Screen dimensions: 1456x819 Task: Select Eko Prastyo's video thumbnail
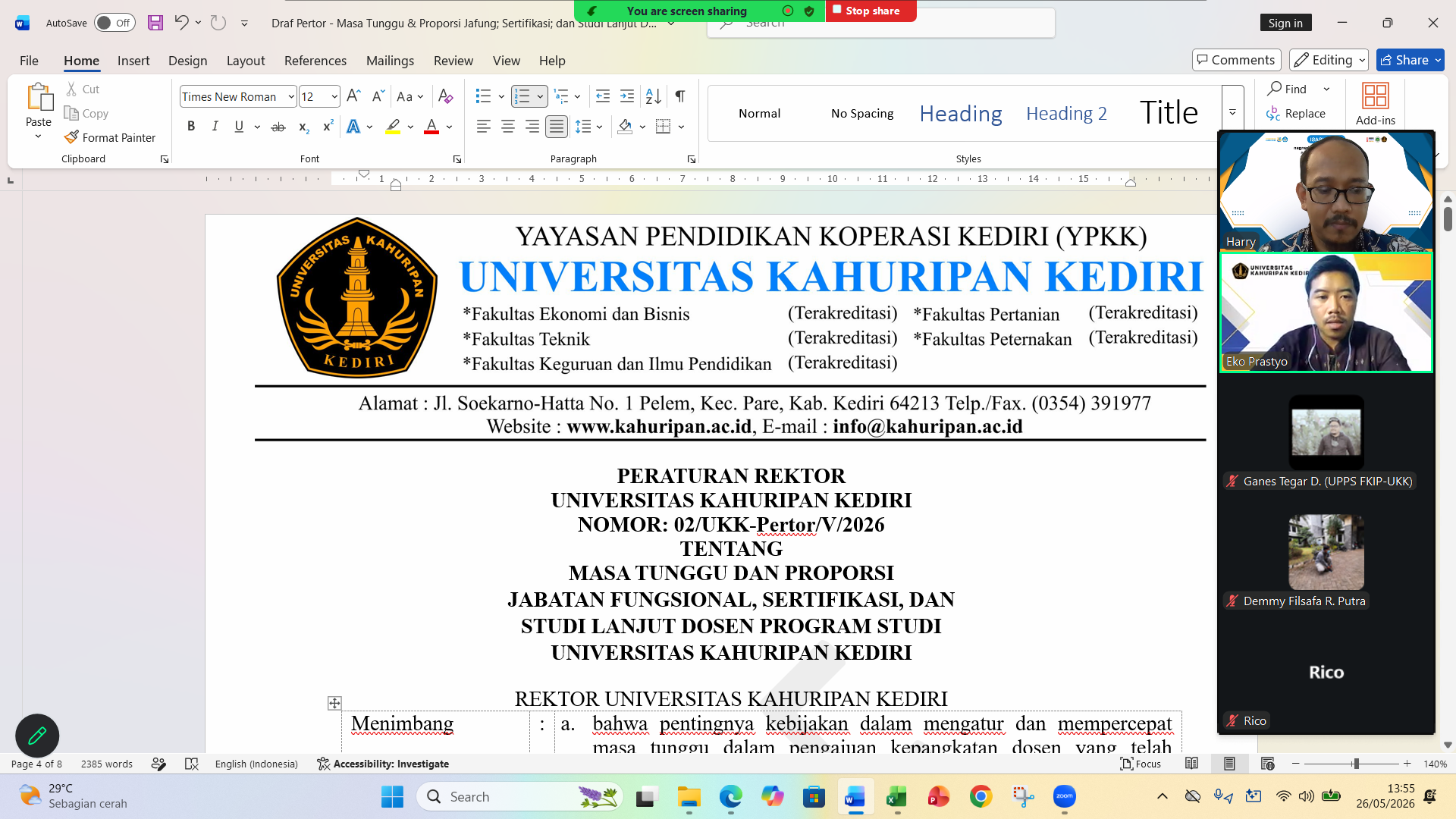click(1326, 312)
